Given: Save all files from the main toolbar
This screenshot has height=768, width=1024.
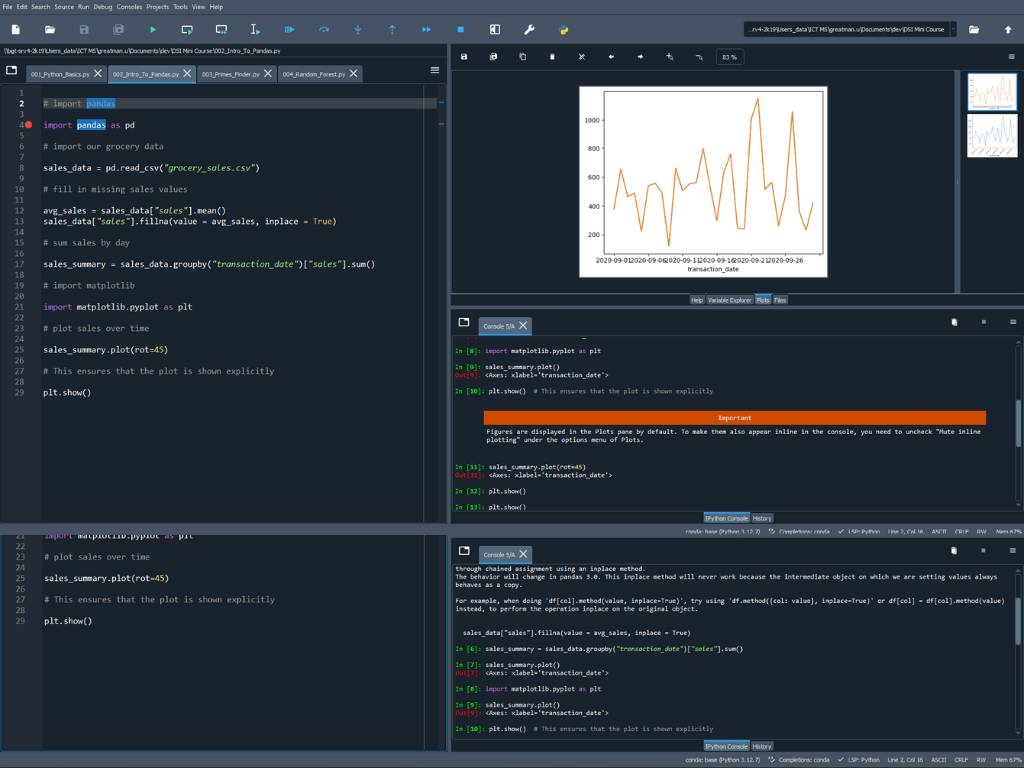Looking at the screenshot, I should 118,29.
